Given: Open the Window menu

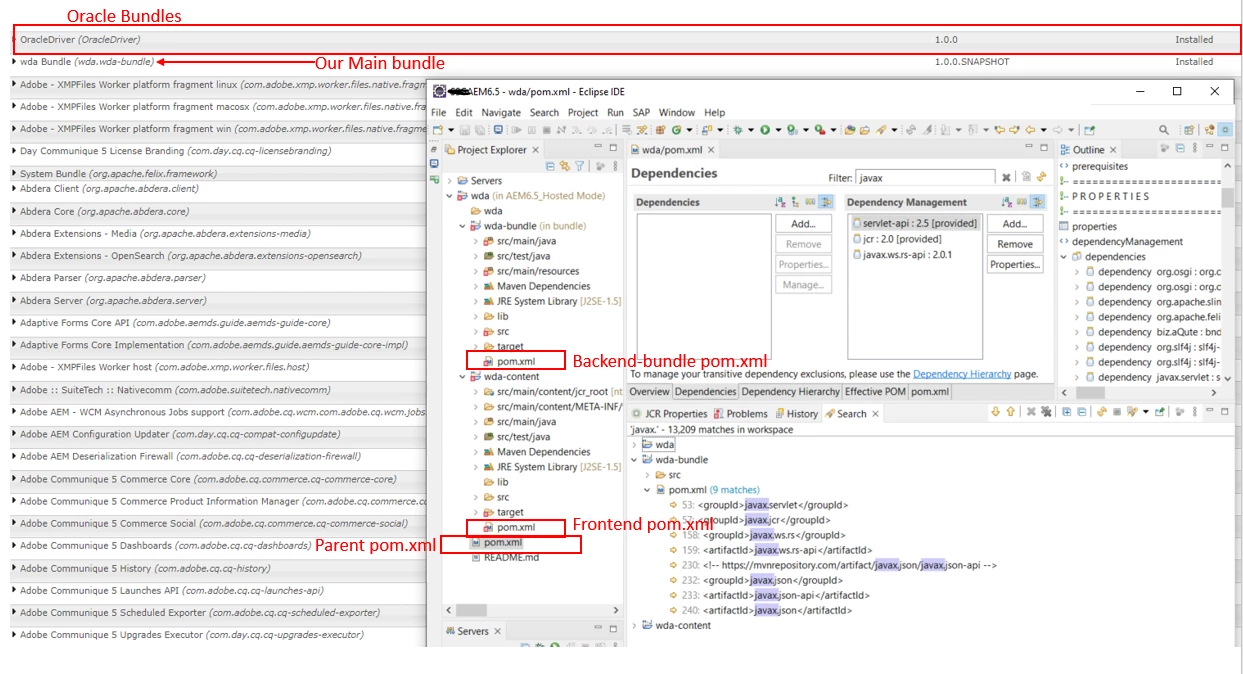Looking at the screenshot, I should point(677,113).
